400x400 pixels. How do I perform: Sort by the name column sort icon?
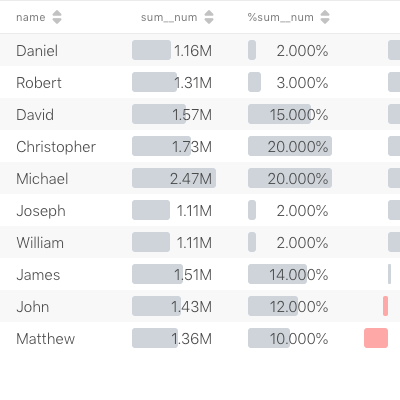[57, 17]
